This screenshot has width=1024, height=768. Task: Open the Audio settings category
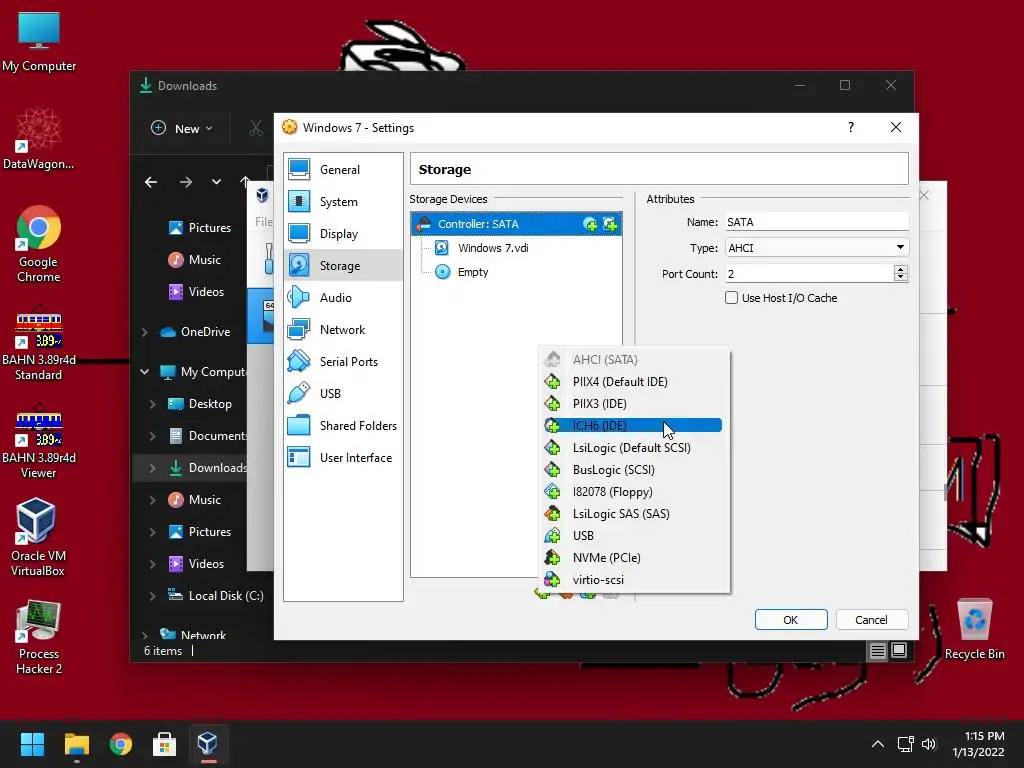click(x=344, y=298)
